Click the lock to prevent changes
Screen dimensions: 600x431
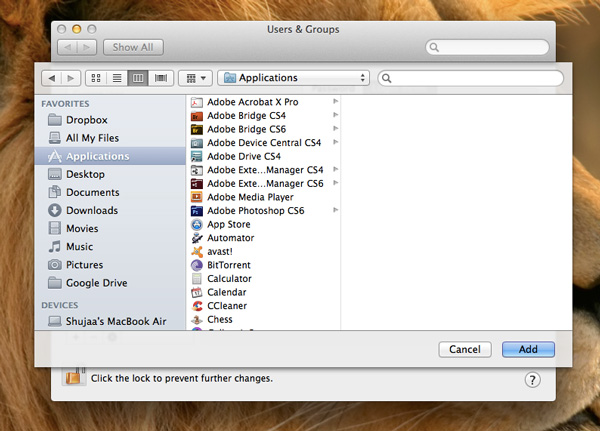74,375
